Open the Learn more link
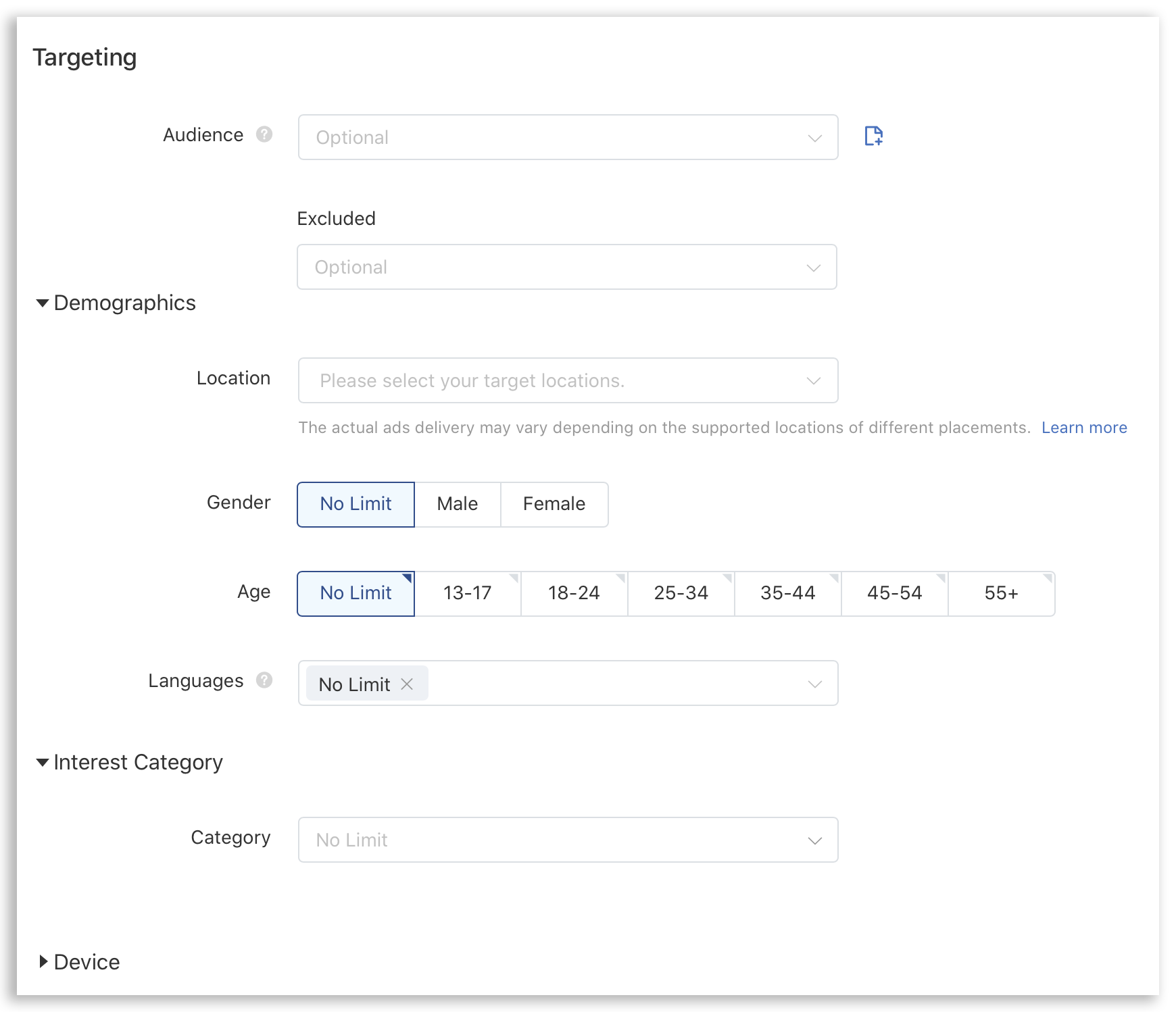Image resolution: width=1176 pixels, height=1012 pixels. [1084, 428]
